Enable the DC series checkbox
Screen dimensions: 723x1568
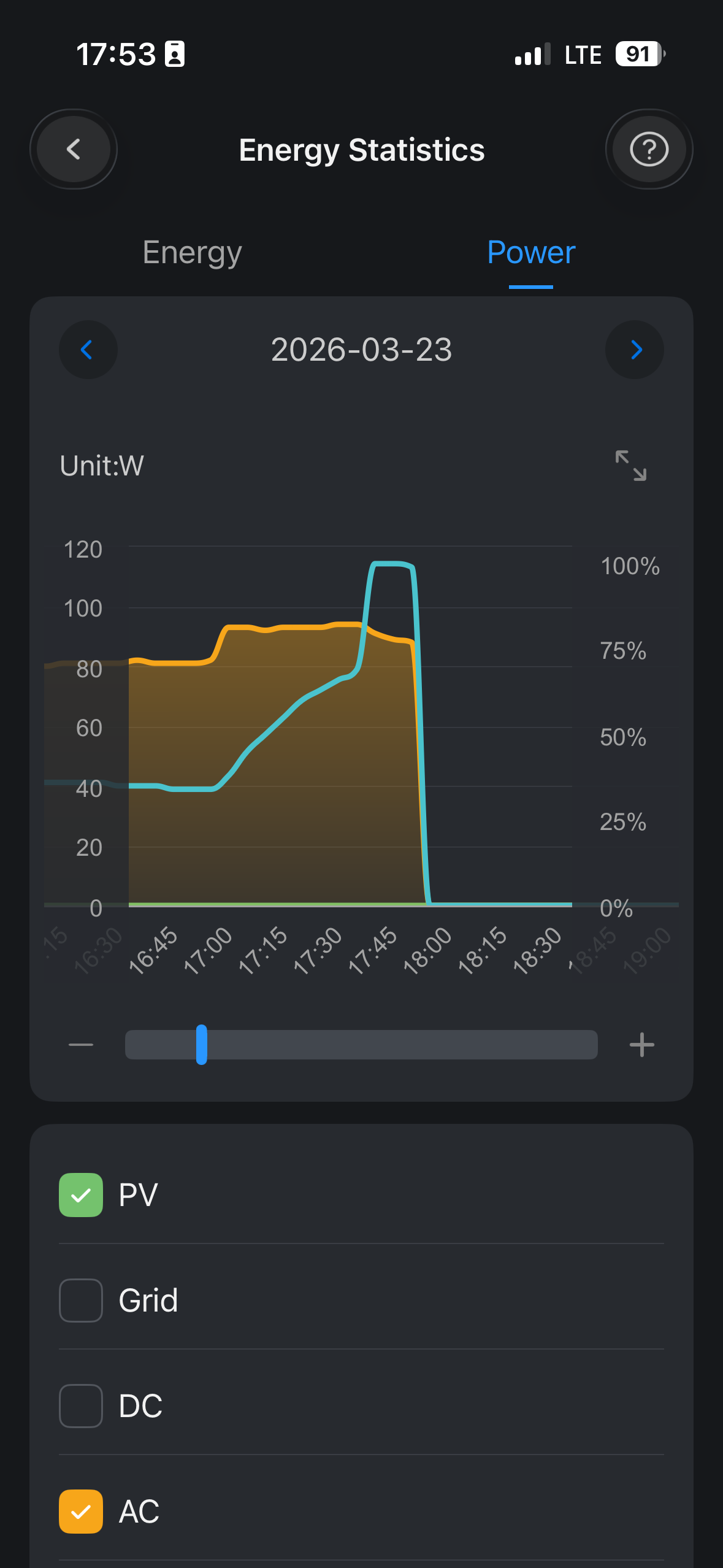coord(81,1405)
